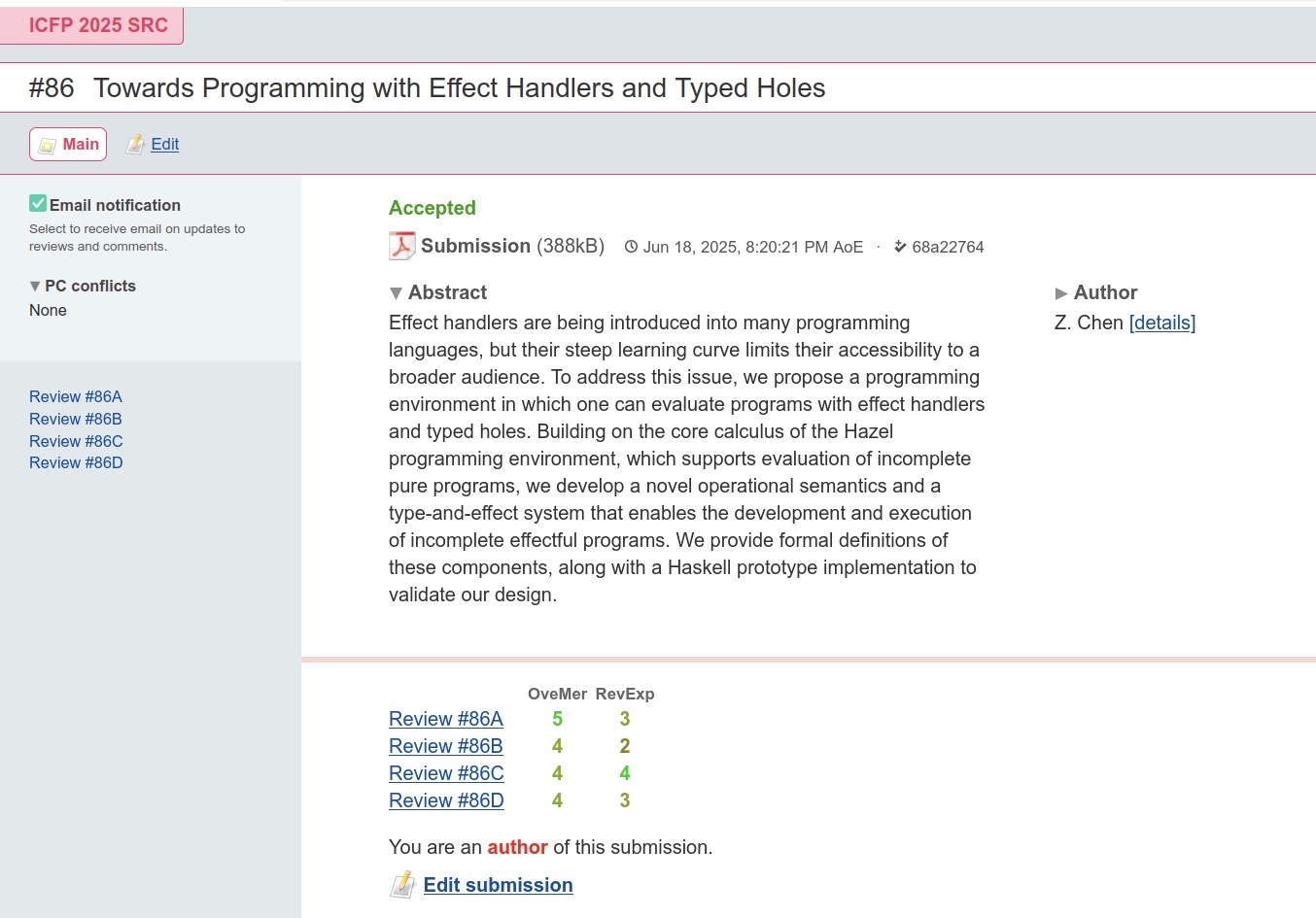
Task: Click the Edit submission link
Action: (x=498, y=885)
